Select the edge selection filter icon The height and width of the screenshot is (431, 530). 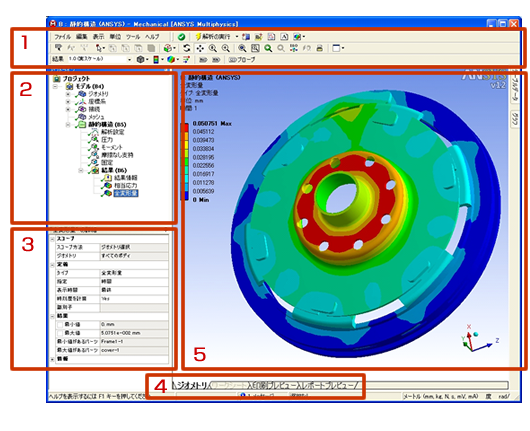pos(125,48)
